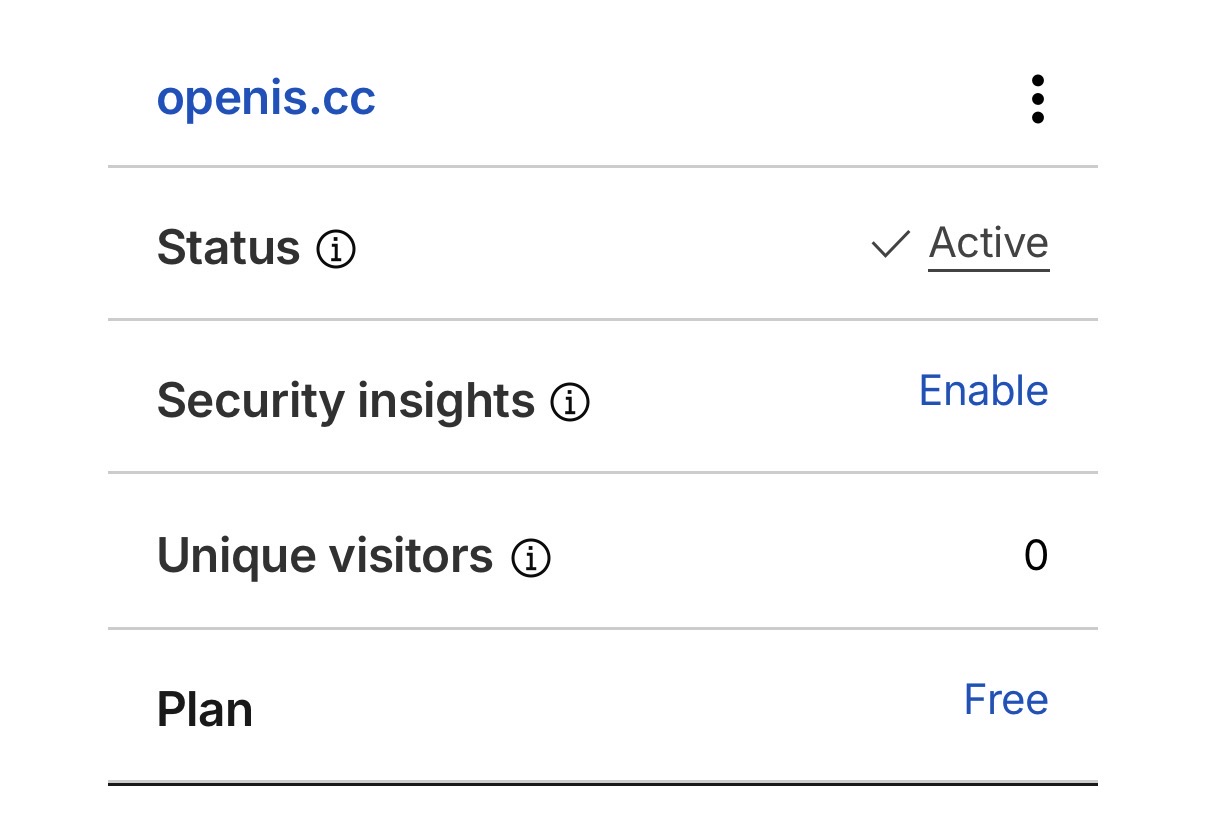Click the Unique visitors label text
The width and height of the screenshot is (1206, 815).
click(x=324, y=556)
